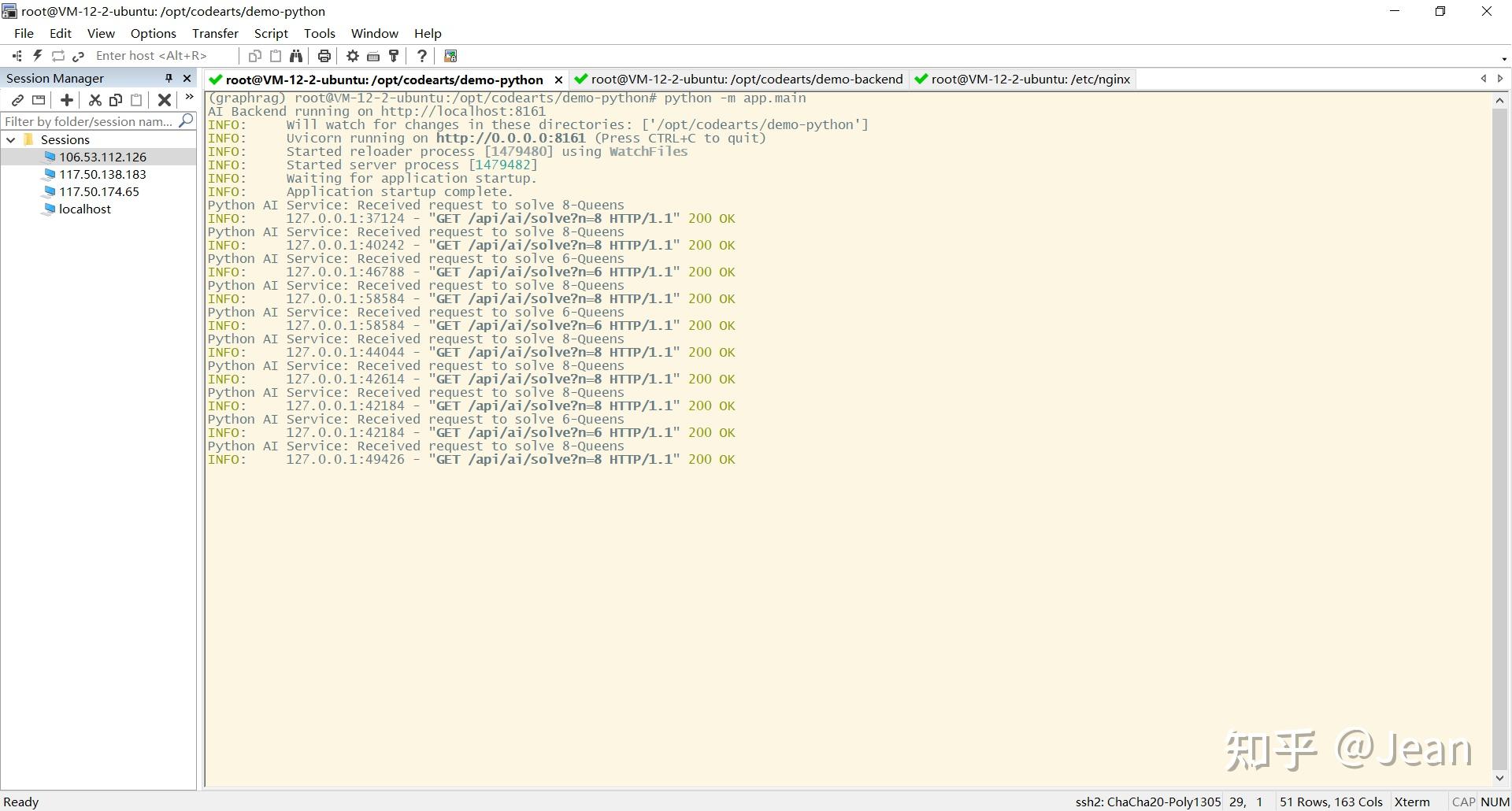Toggle the Session Manager toolbar icon
Image resolution: width=1512 pixels, height=811 pixels.
pos(17,56)
